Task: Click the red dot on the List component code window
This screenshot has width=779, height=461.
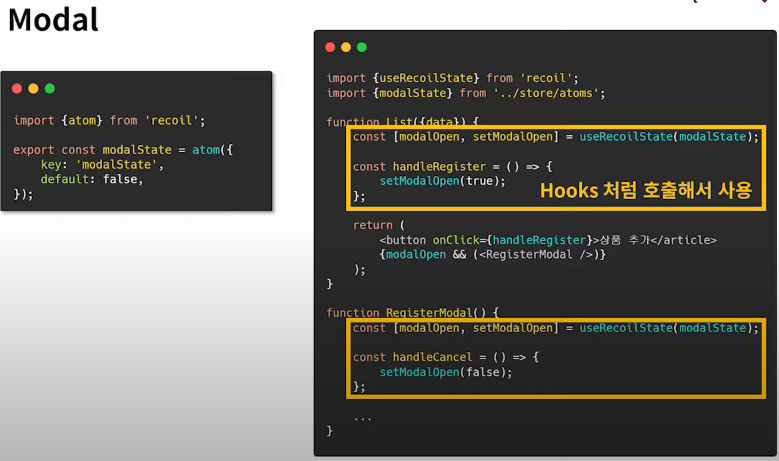Action: (x=330, y=47)
